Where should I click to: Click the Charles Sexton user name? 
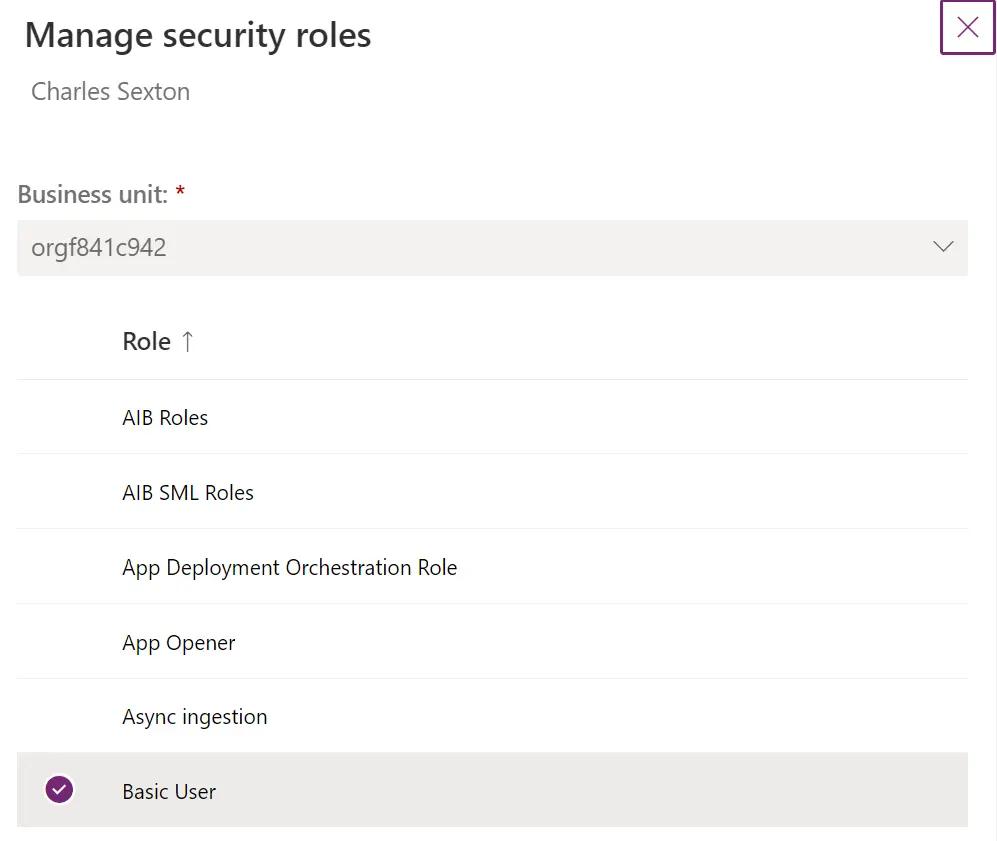tap(110, 91)
